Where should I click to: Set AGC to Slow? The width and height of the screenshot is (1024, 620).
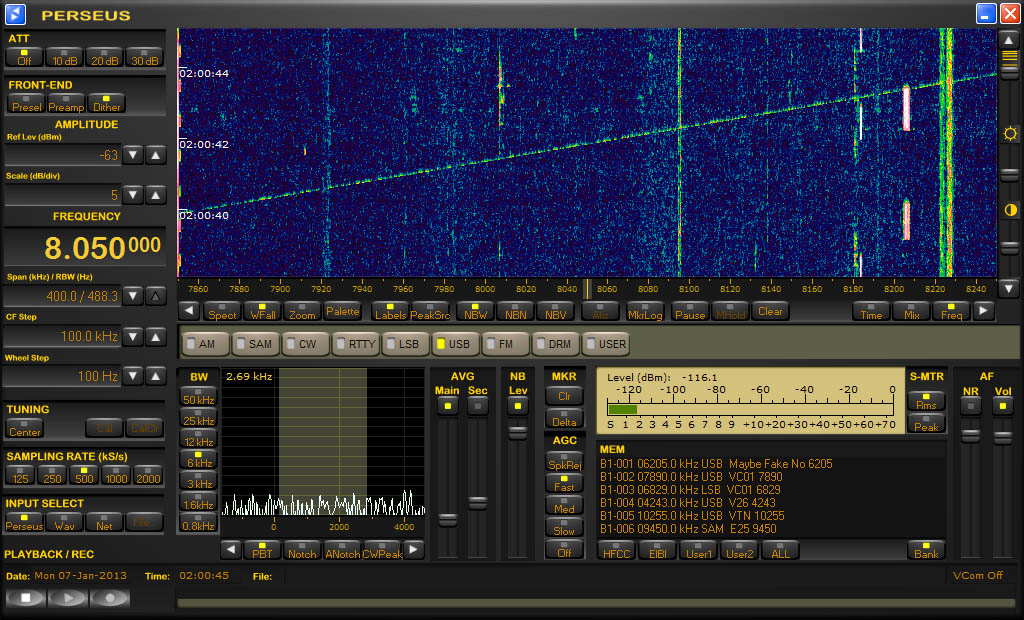(564, 528)
